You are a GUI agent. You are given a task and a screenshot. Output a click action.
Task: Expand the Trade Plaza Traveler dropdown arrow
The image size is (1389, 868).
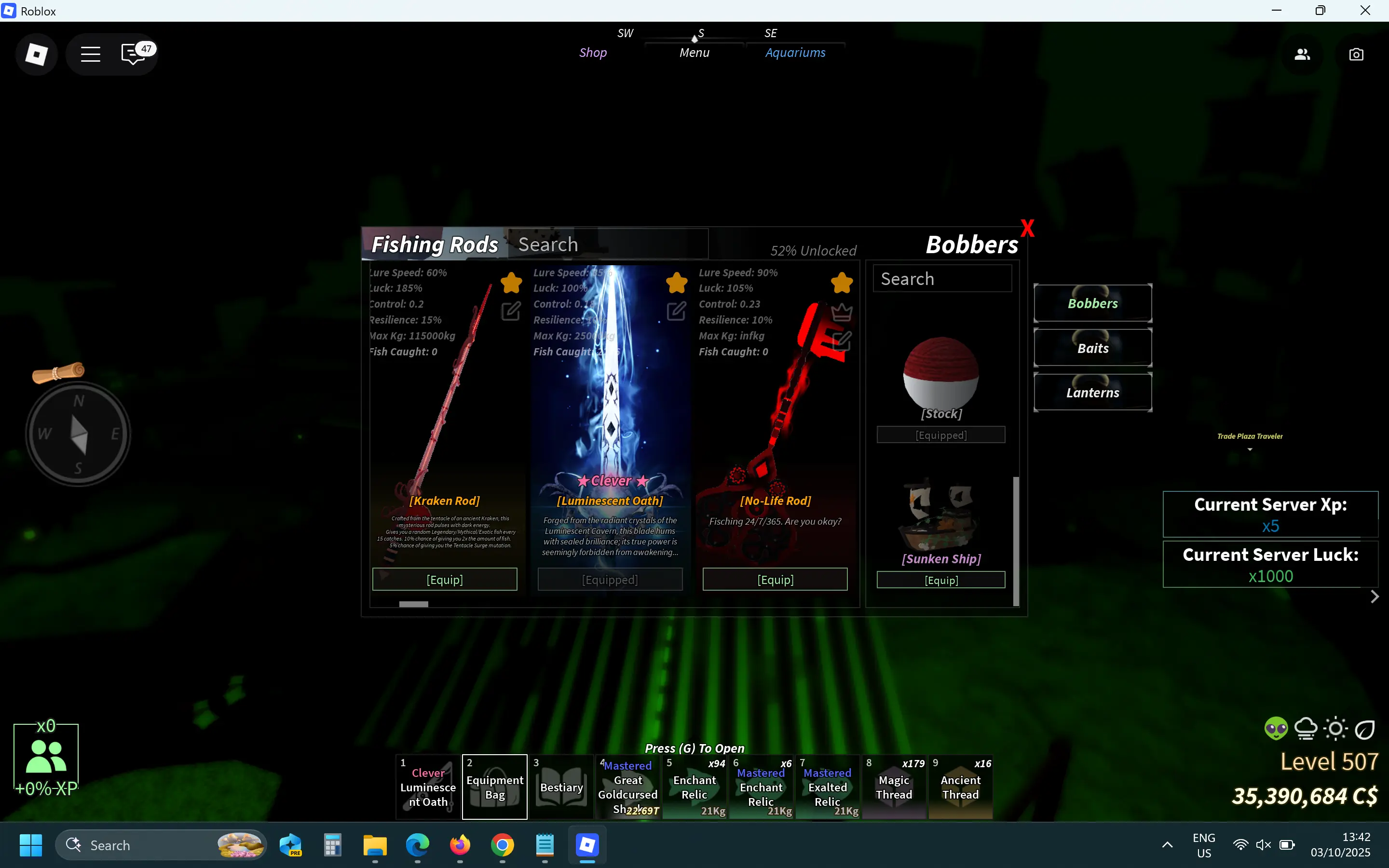pyautogui.click(x=1250, y=449)
